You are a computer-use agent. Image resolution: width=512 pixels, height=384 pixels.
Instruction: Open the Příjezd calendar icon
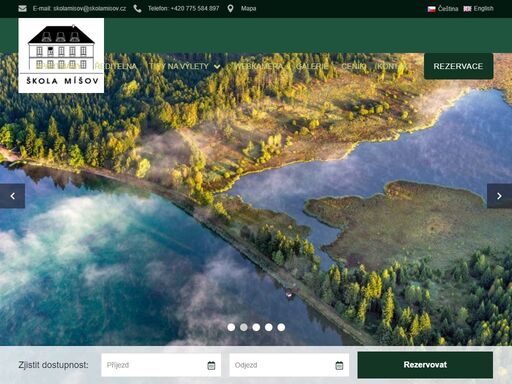[x=211, y=365]
